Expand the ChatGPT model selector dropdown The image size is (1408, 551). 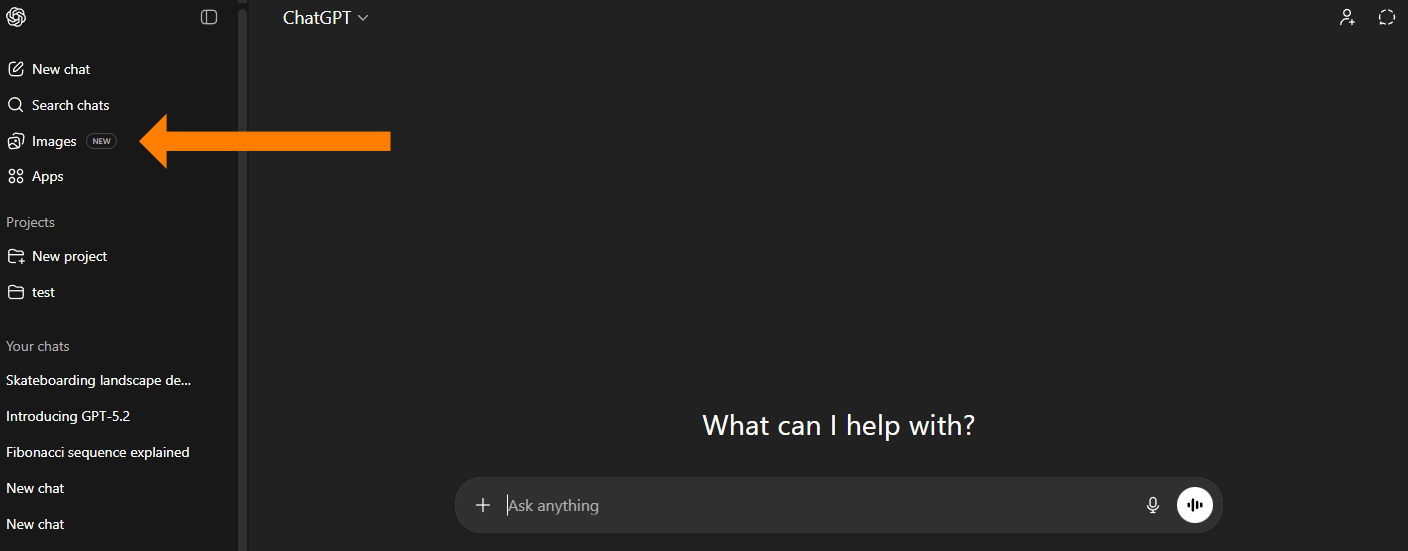click(326, 18)
